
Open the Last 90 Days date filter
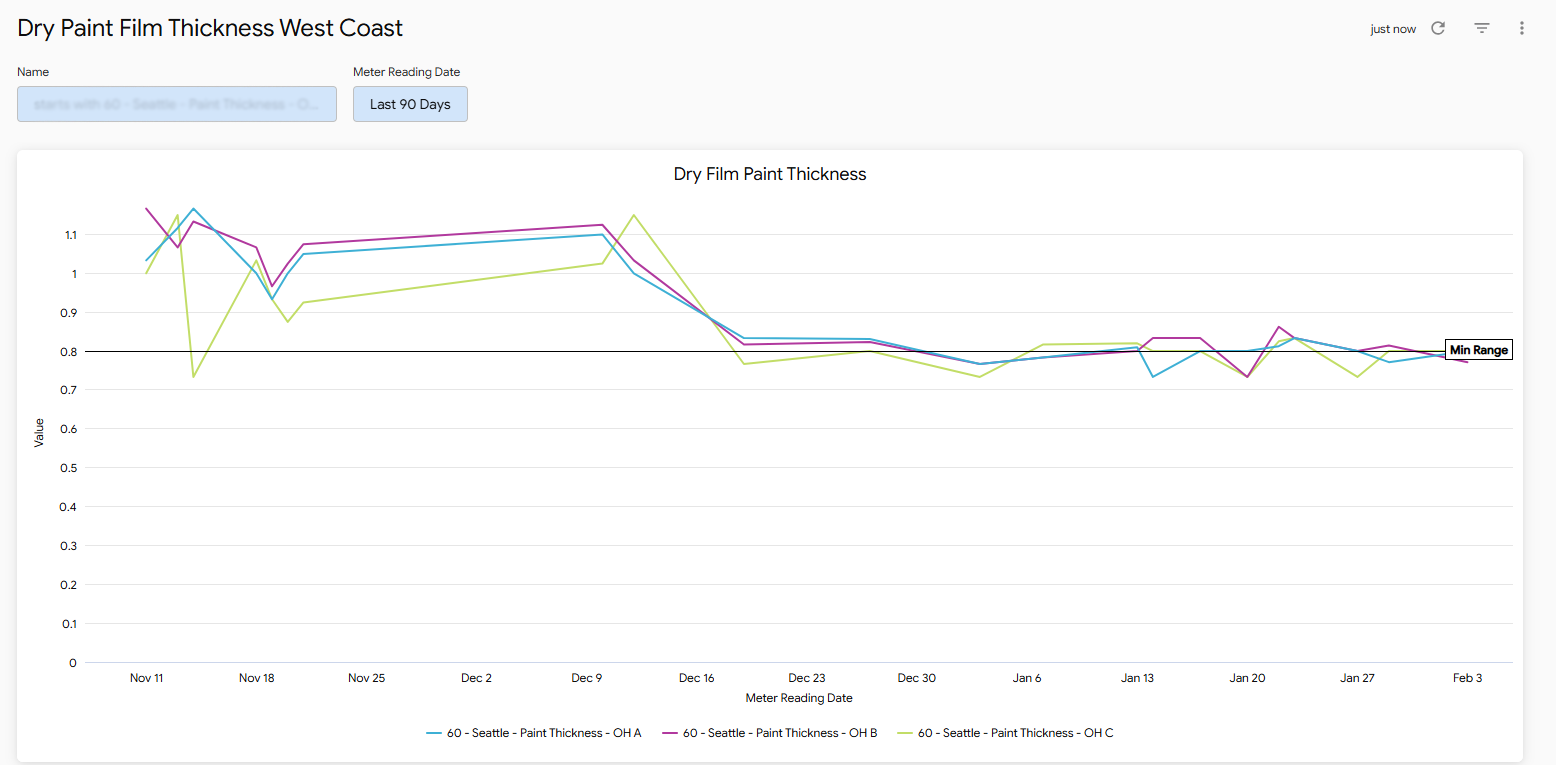pyautogui.click(x=410, y=104)
